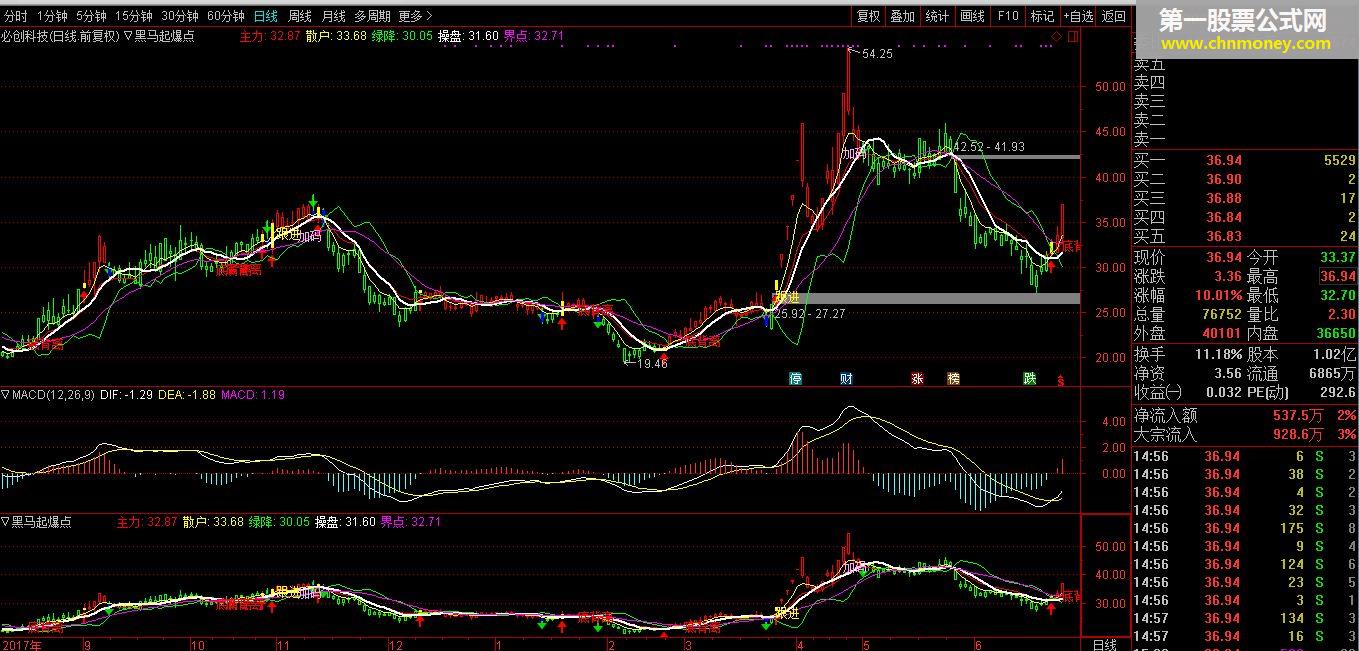The image size is (1359, 651).
Task: Click the 卖五 ask row label
Action: click(1149, 65)
